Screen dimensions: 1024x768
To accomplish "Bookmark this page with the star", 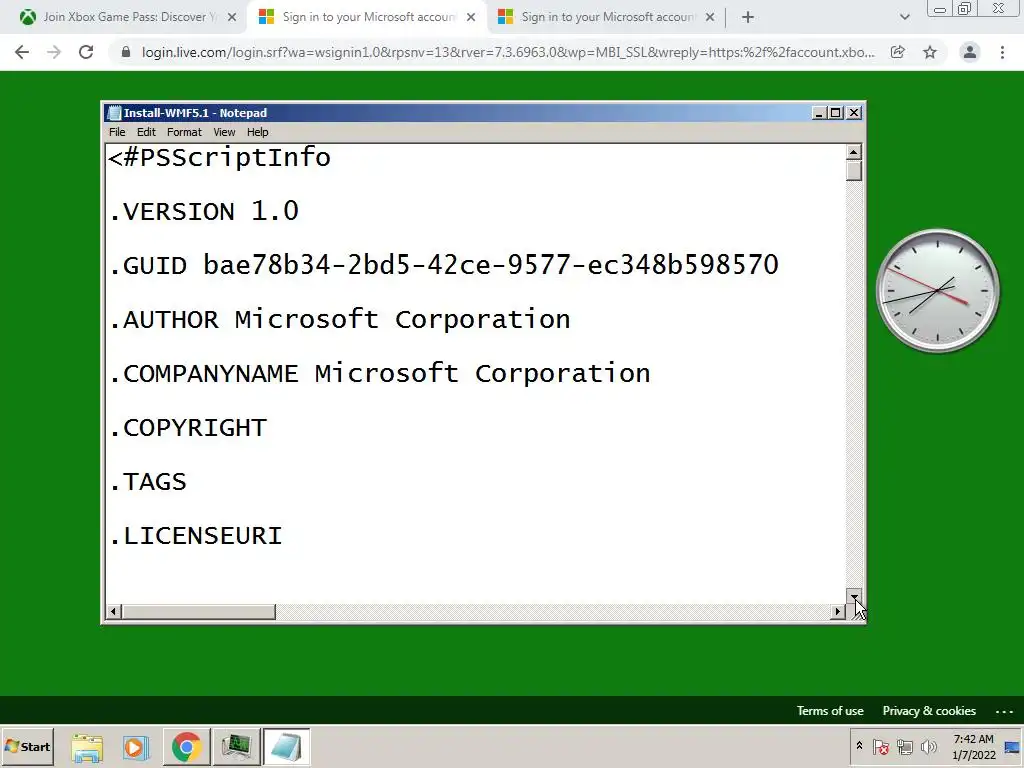I will (x=930, y=52).
